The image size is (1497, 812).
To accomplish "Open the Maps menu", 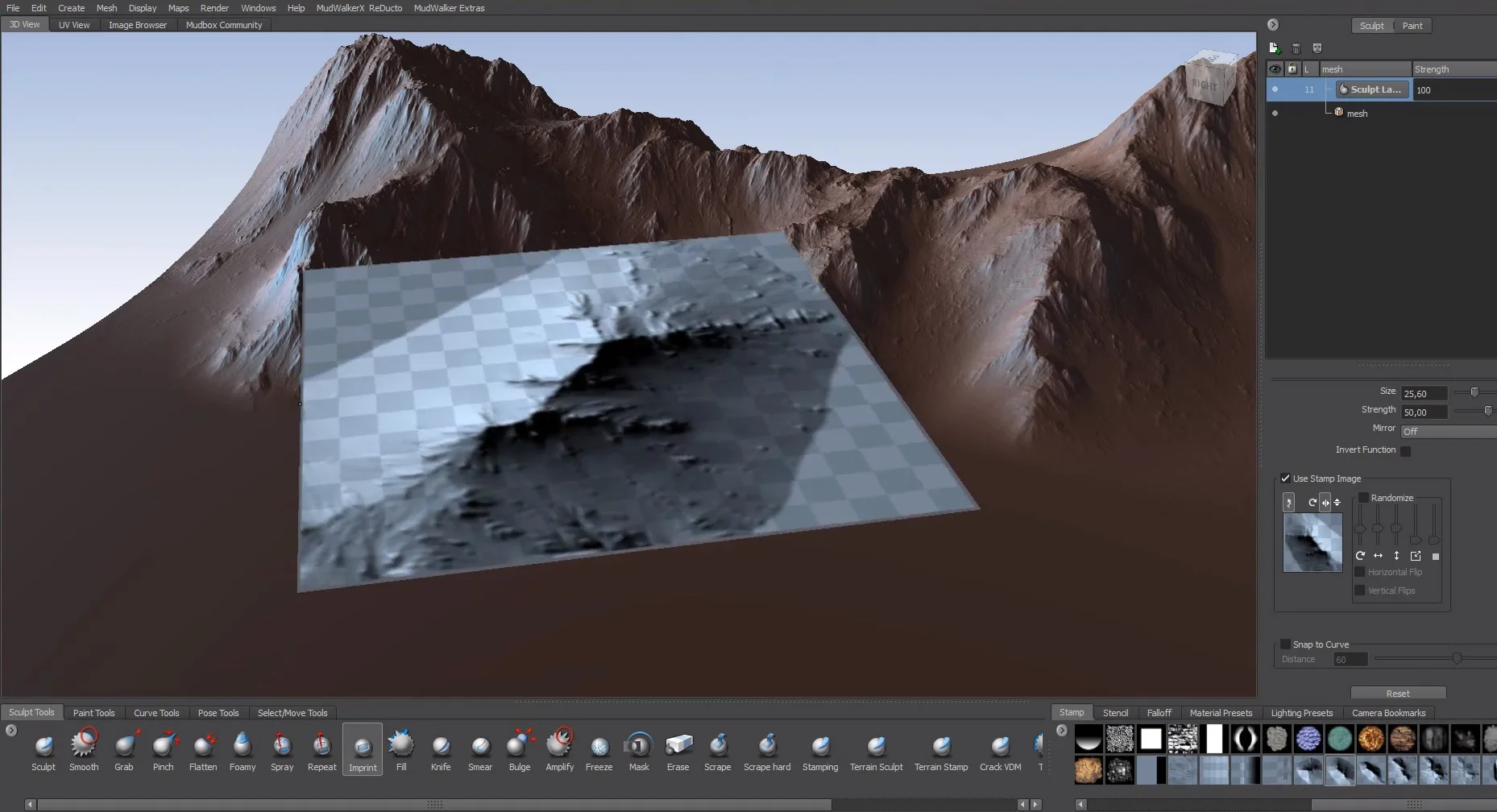I will pyautogui.click(x=178, y=8).
